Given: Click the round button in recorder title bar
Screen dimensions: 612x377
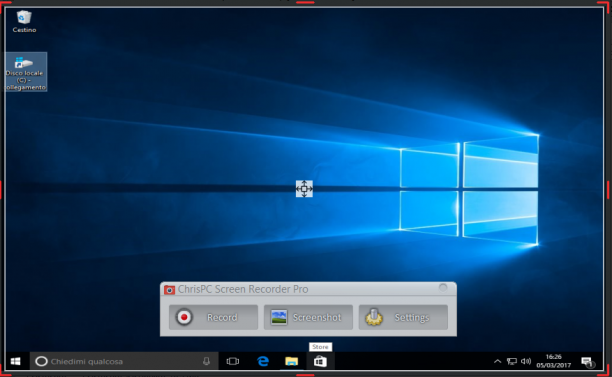Looking at the screenshot, I should coord(443,288).
